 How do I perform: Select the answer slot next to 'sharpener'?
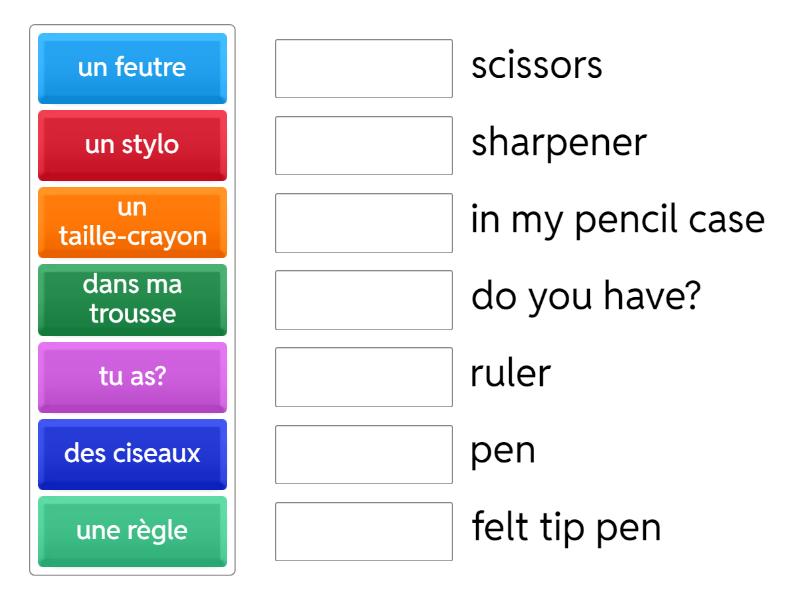click(x=364, y=145)
